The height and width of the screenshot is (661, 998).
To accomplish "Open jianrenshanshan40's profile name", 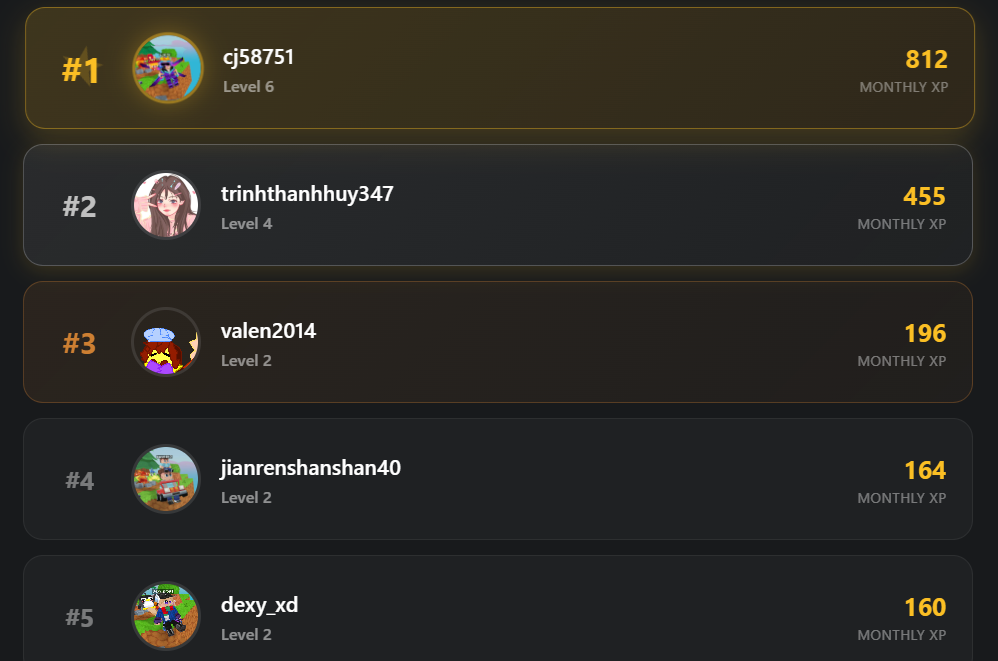I will tap(311, 468).
